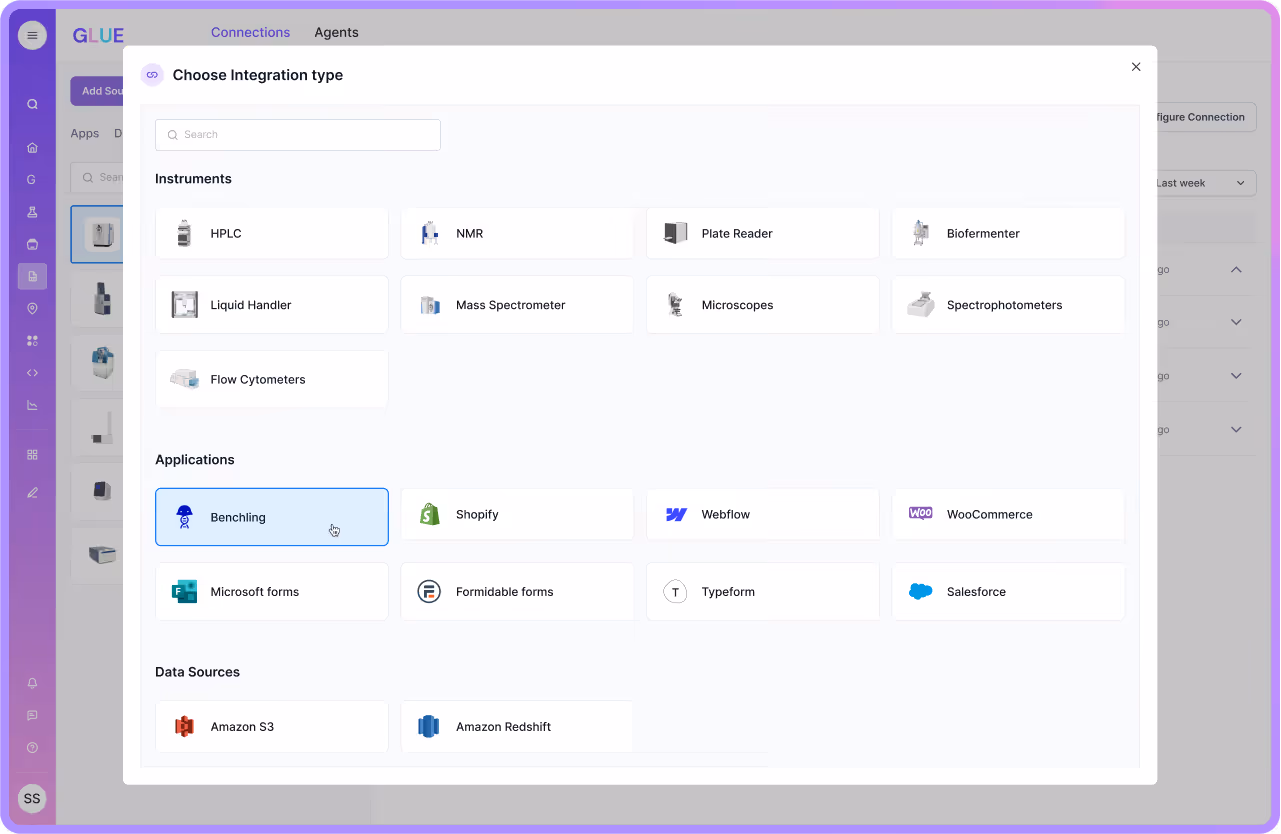Select the Flow Cytometers integration

click(272, 379)
